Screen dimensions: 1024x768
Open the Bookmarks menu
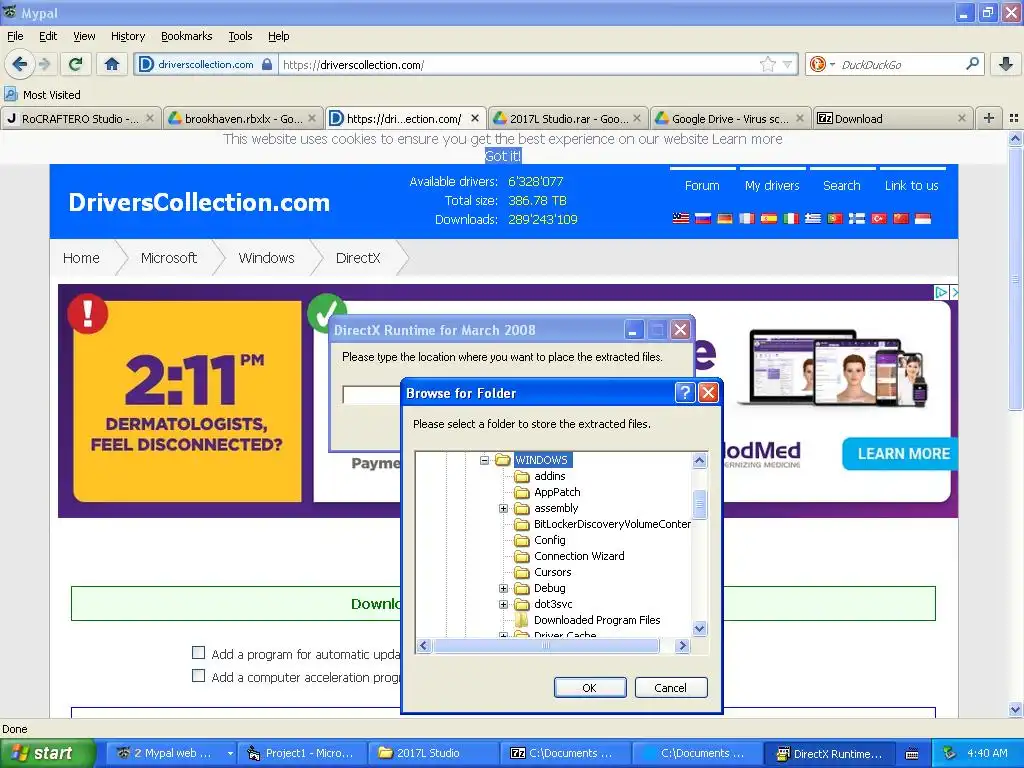(x=187, y=36)
